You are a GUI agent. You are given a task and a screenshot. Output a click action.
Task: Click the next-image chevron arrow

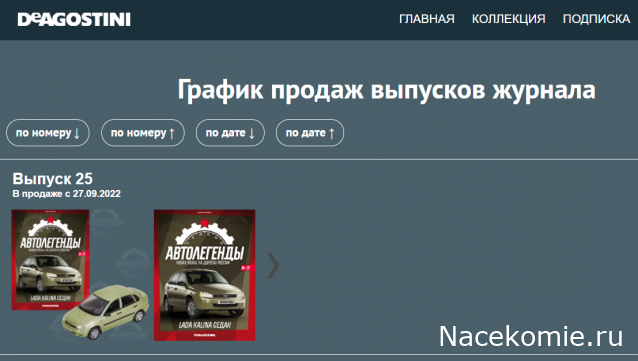point(273,266)
